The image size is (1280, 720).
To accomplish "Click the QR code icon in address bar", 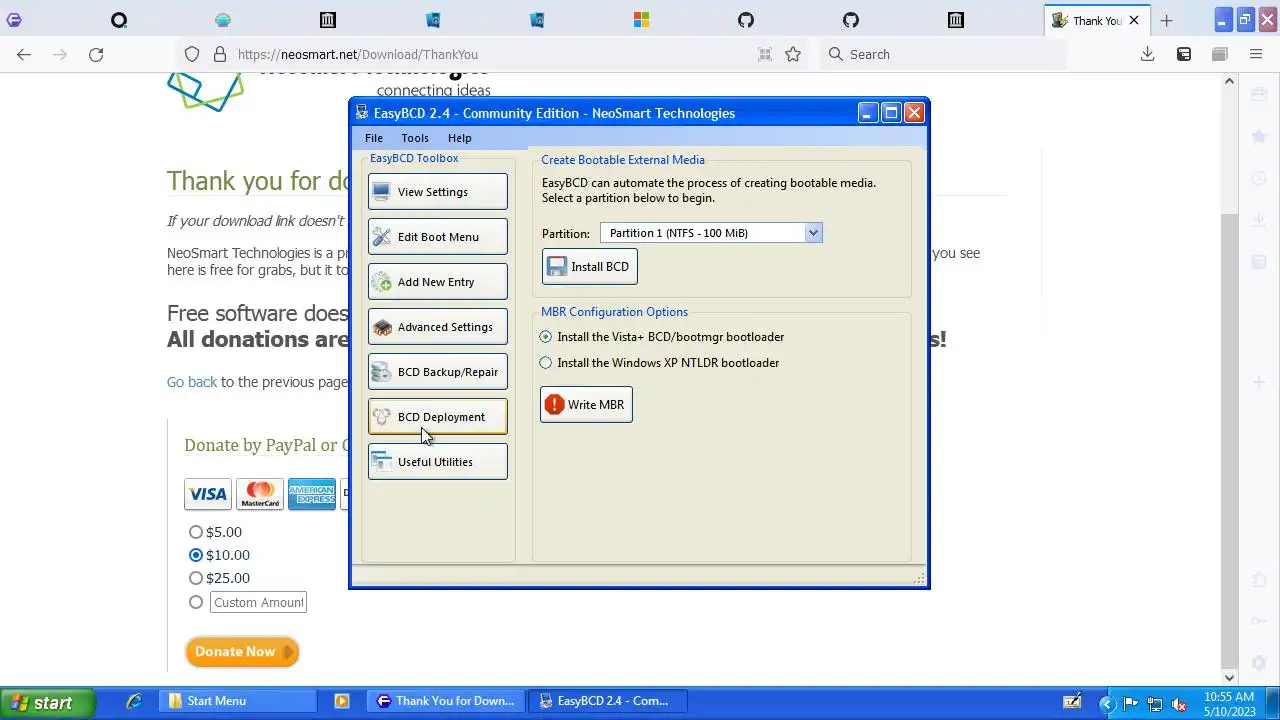I will (x=764, y=55).
